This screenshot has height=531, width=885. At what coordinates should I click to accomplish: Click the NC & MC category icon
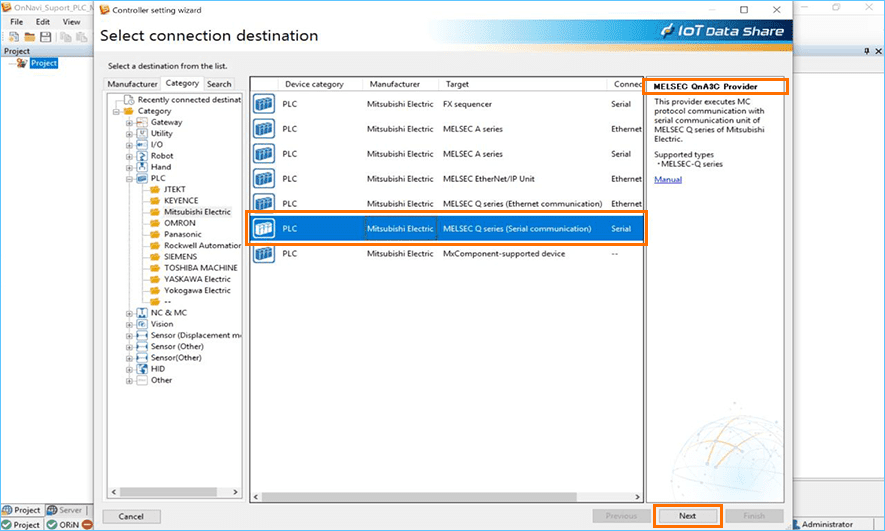pos(142,313)
